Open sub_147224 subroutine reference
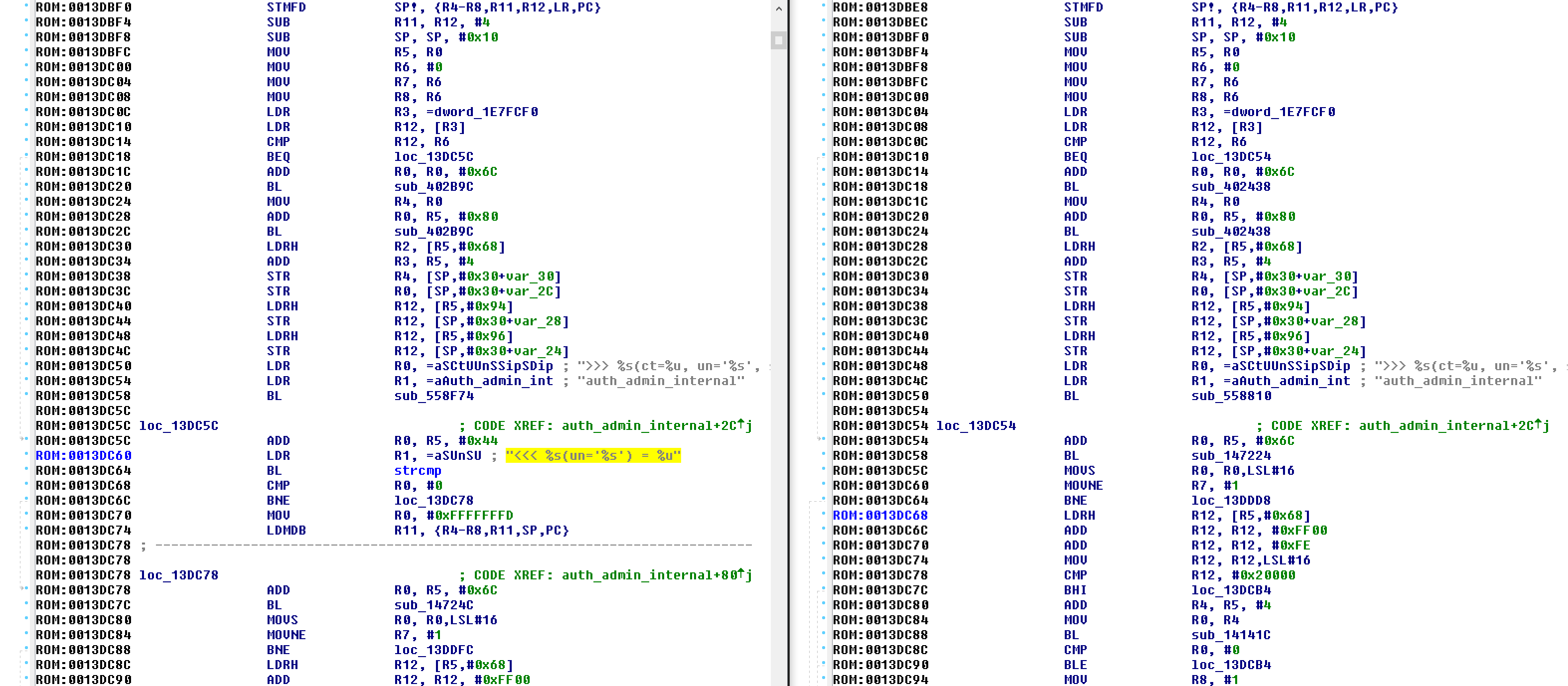 (1231, 455)
